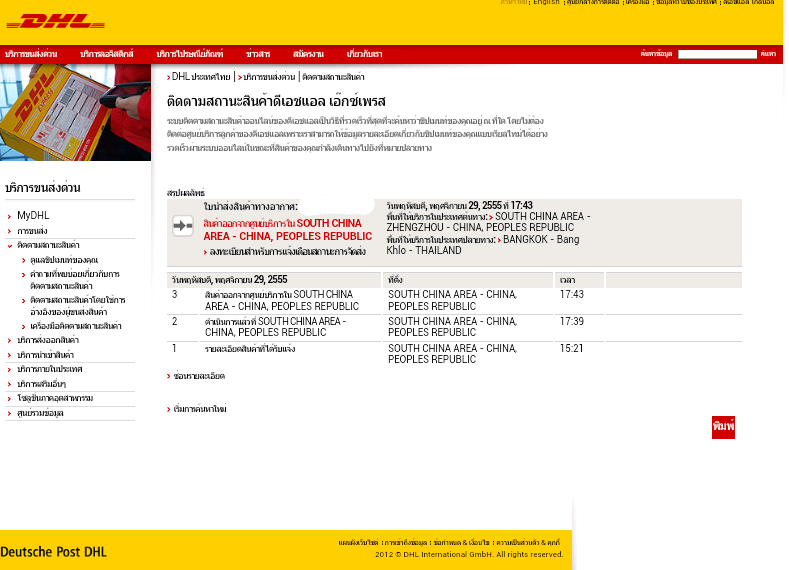This screenshot has width=789, height=570.
Task: Click the Deutsche Post DHL footer logo
Action: click(53, 552)
